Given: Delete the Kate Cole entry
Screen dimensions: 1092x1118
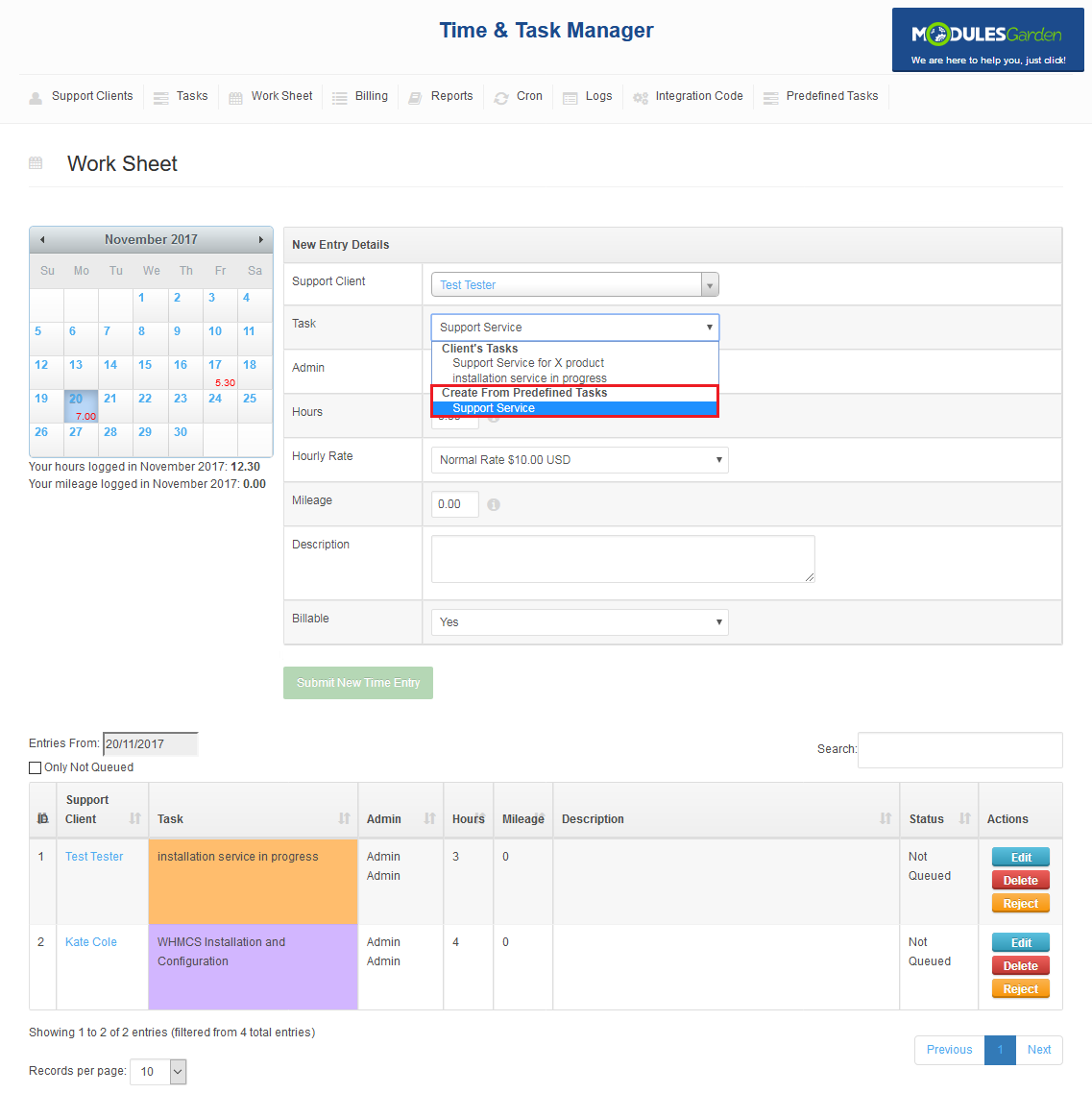Looking at the screenshot, I should point(1021,966).
